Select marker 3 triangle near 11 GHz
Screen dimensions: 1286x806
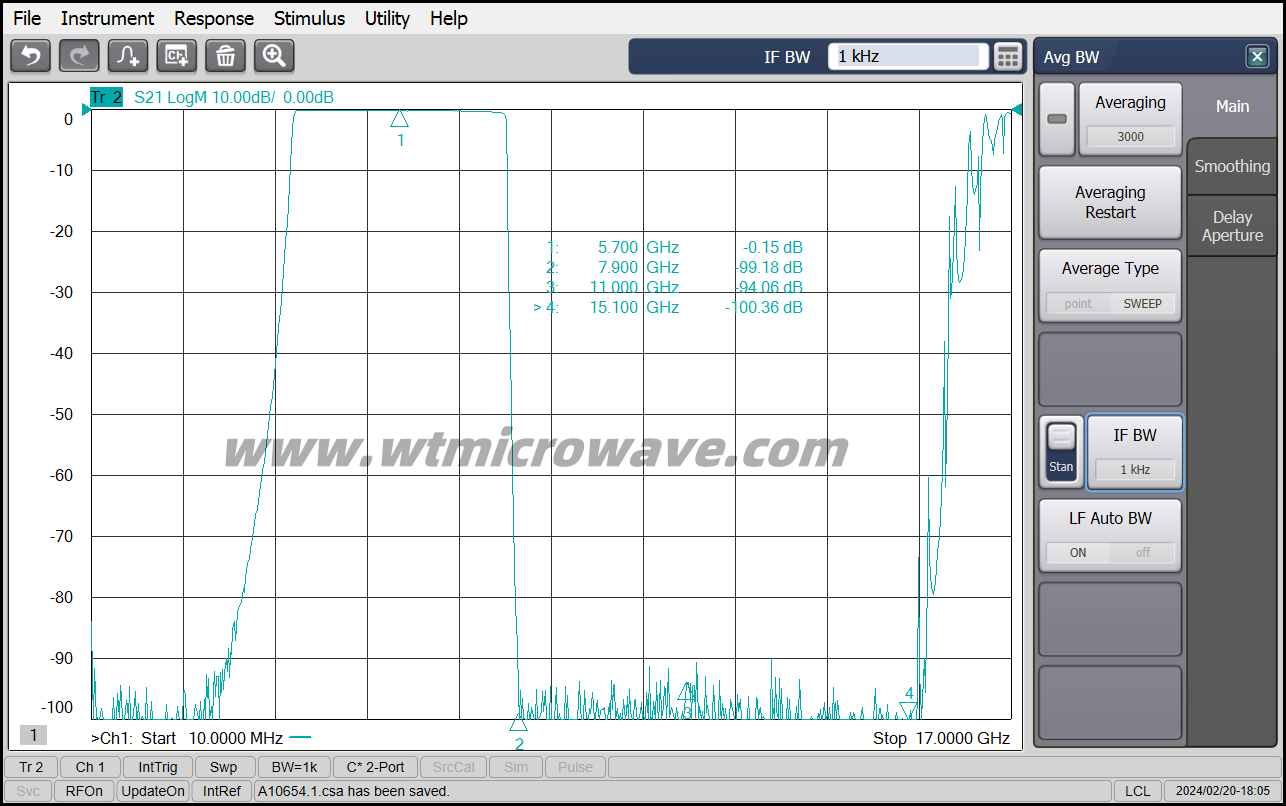[686, 692]
